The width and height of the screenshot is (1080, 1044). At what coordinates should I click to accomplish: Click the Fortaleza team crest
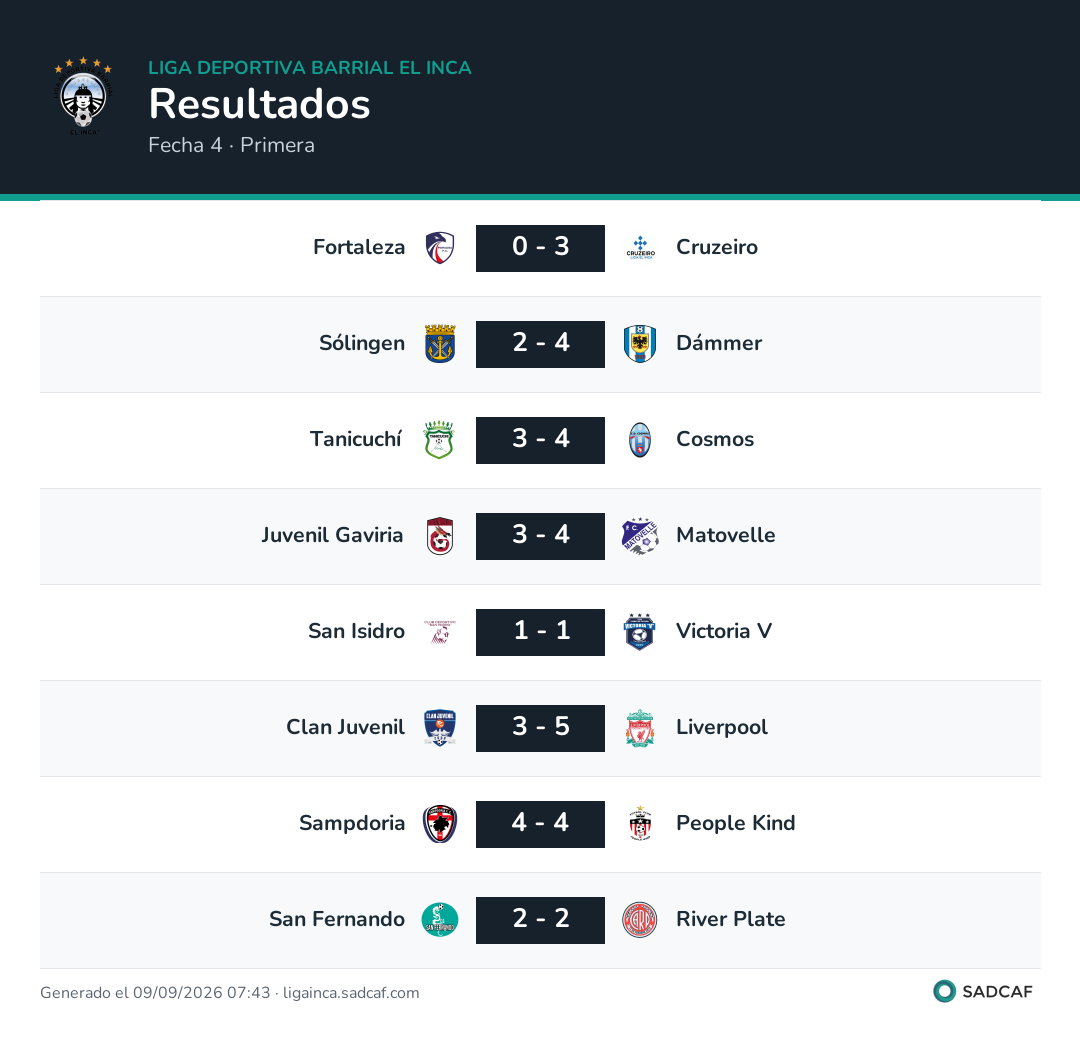coord(439,248)
